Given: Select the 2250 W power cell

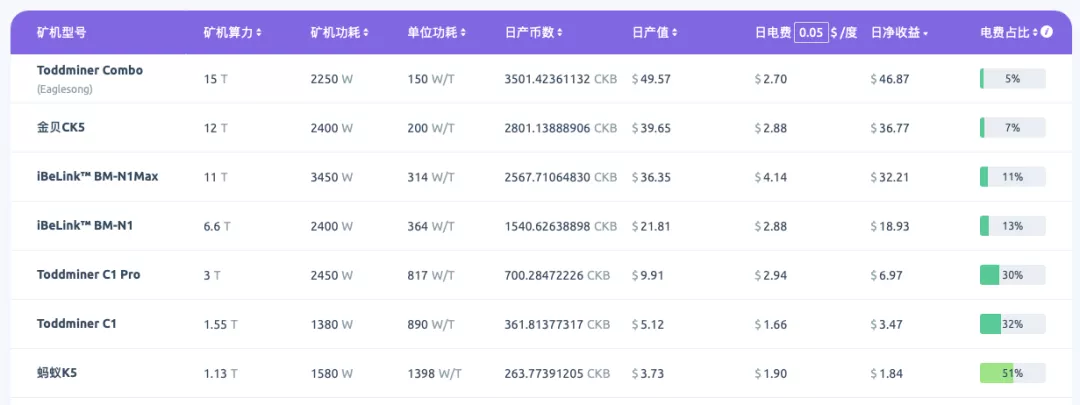Looking at the screenshot, I should 331,79.
